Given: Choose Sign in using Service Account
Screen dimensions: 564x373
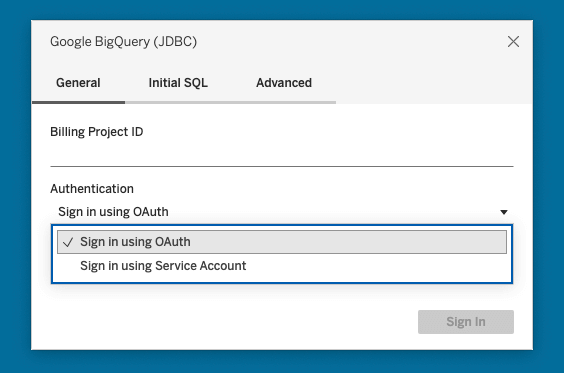Looking at the screenshot, I should tap(282, 266).
